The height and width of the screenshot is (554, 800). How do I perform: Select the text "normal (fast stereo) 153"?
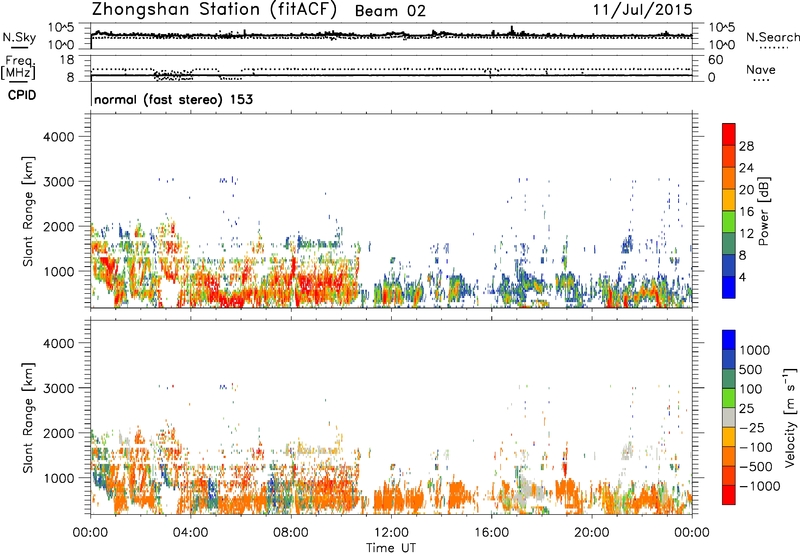tap(173, 99)
